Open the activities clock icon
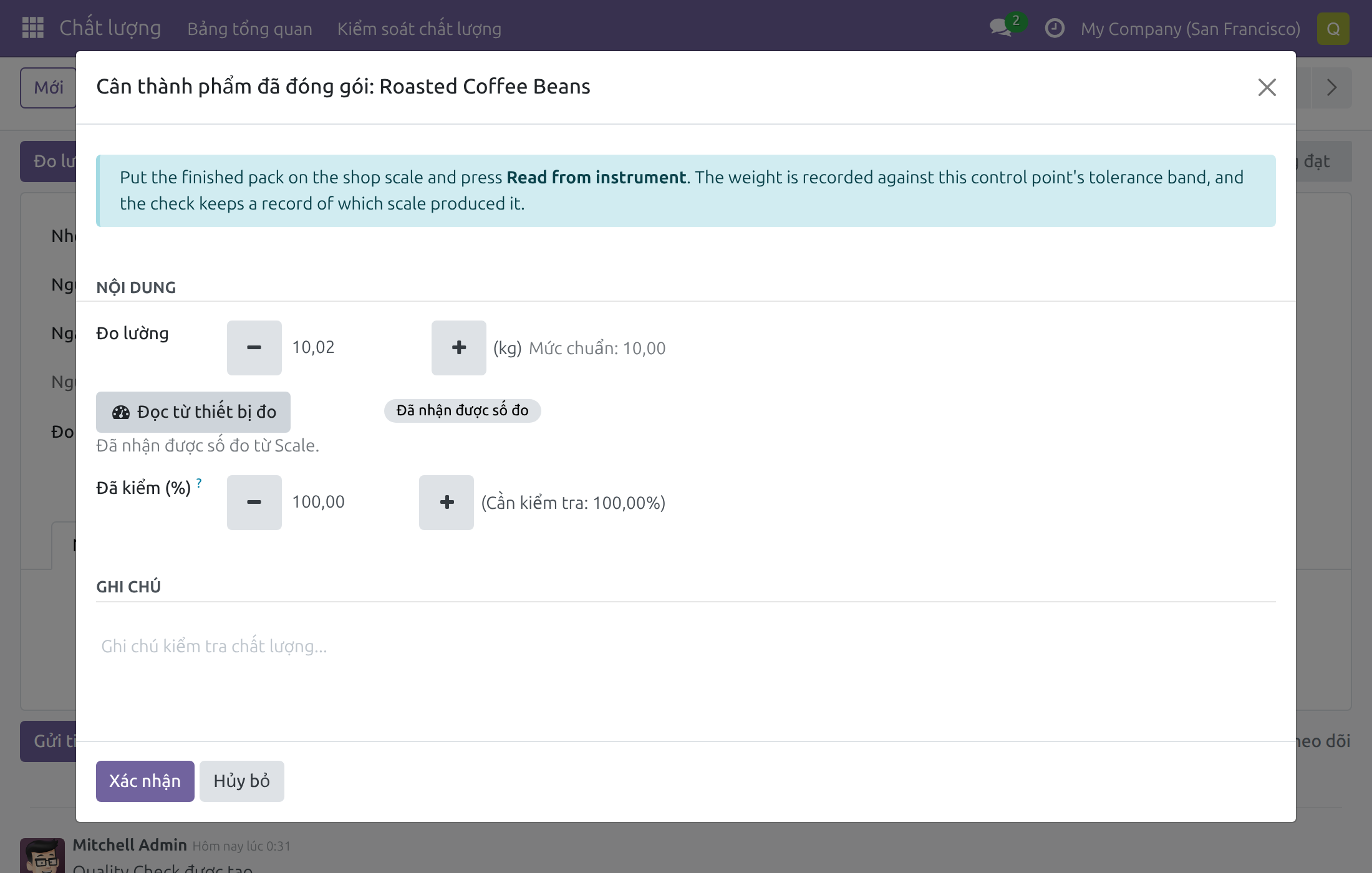The image size is (1372, 873). (x=1054, y=29)
